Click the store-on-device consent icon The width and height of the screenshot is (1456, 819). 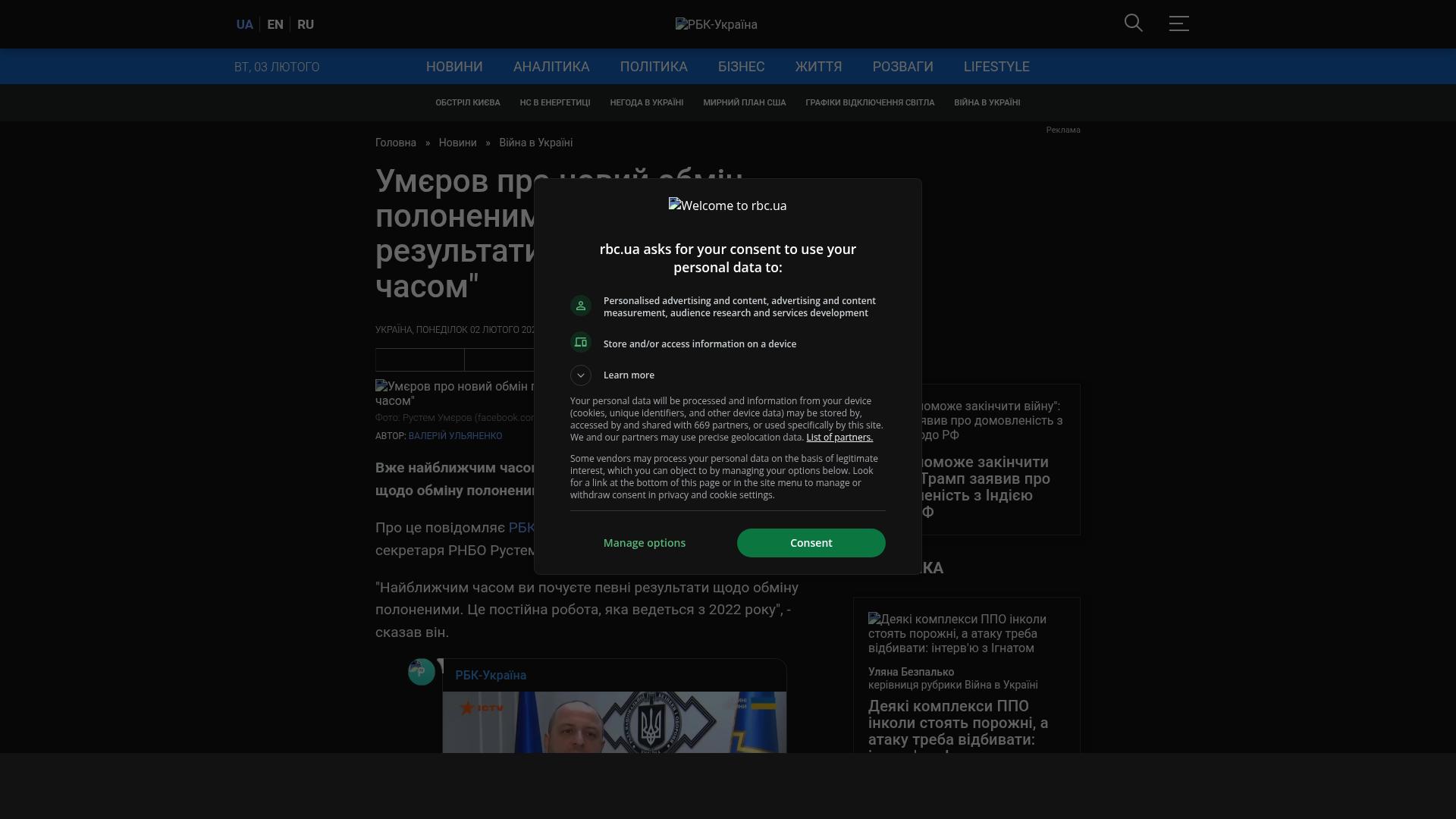(x=581, y=343)
